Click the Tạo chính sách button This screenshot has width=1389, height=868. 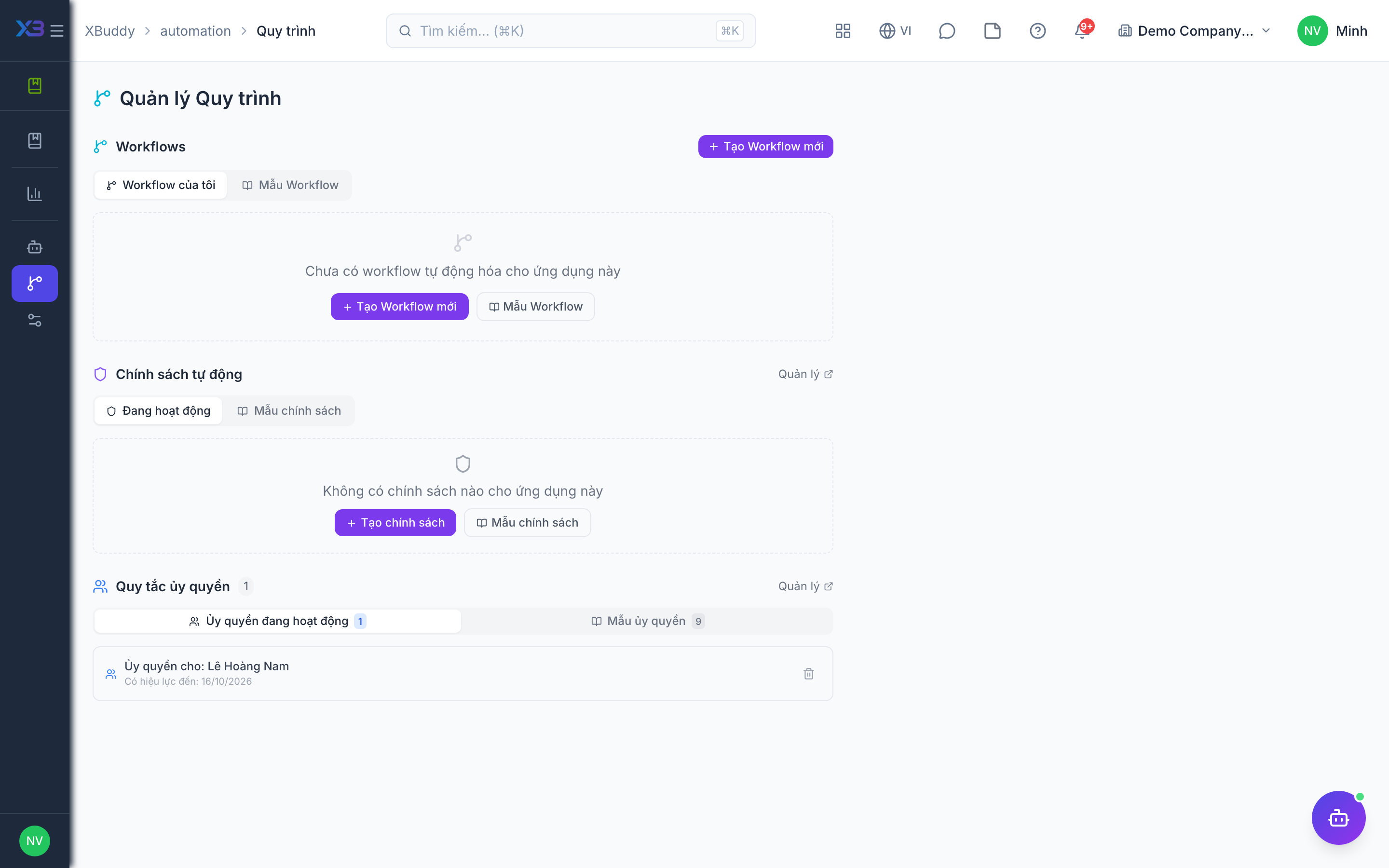(x=395, y=523)
